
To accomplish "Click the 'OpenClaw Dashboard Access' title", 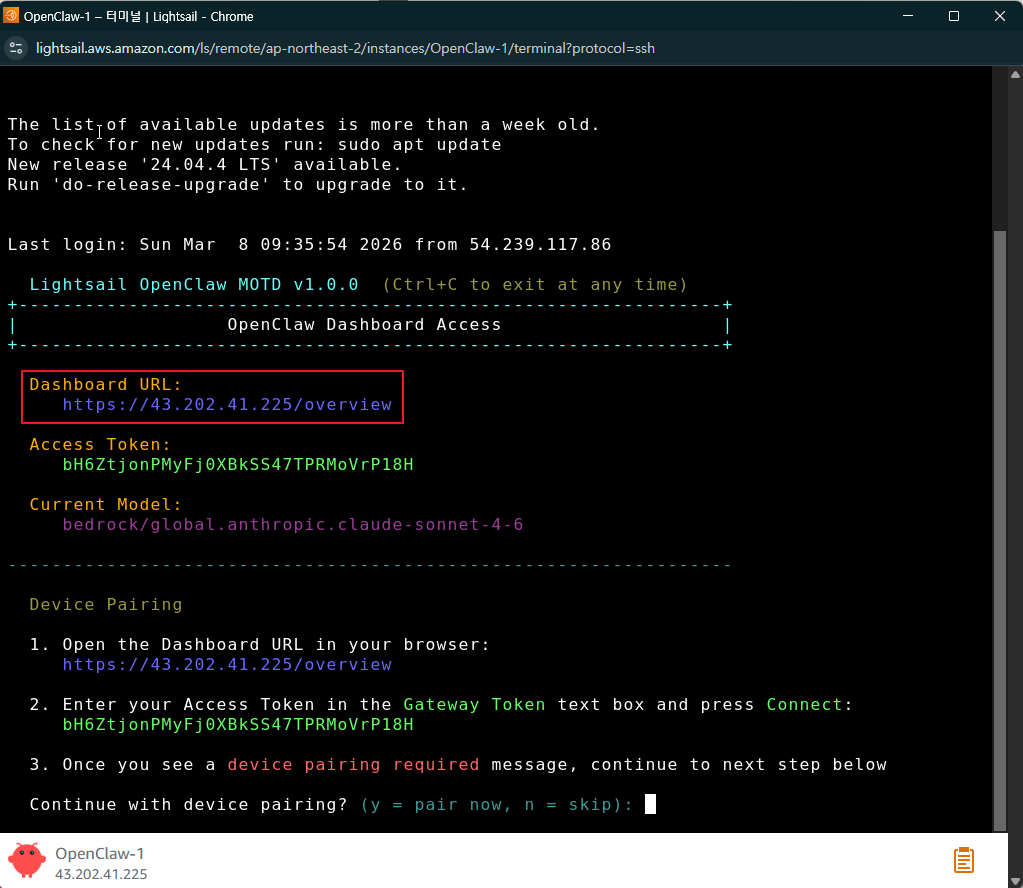I will (364, 324).
